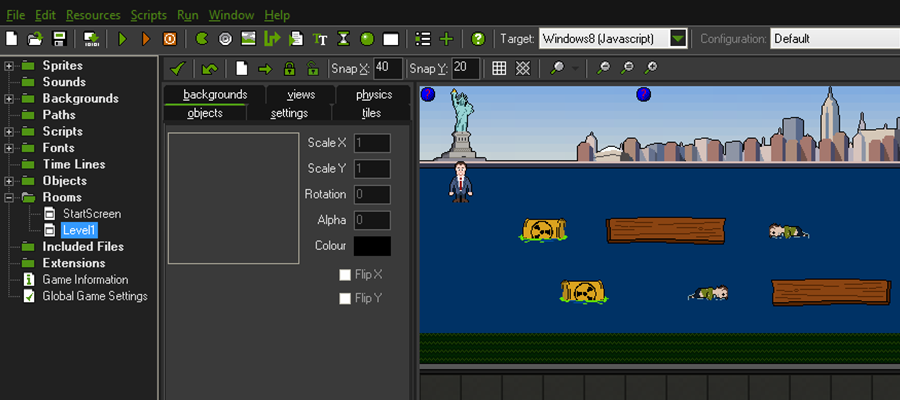Screen dimensions: 900x400
Task: Expand the Objects folder
Action: point(9,181)
